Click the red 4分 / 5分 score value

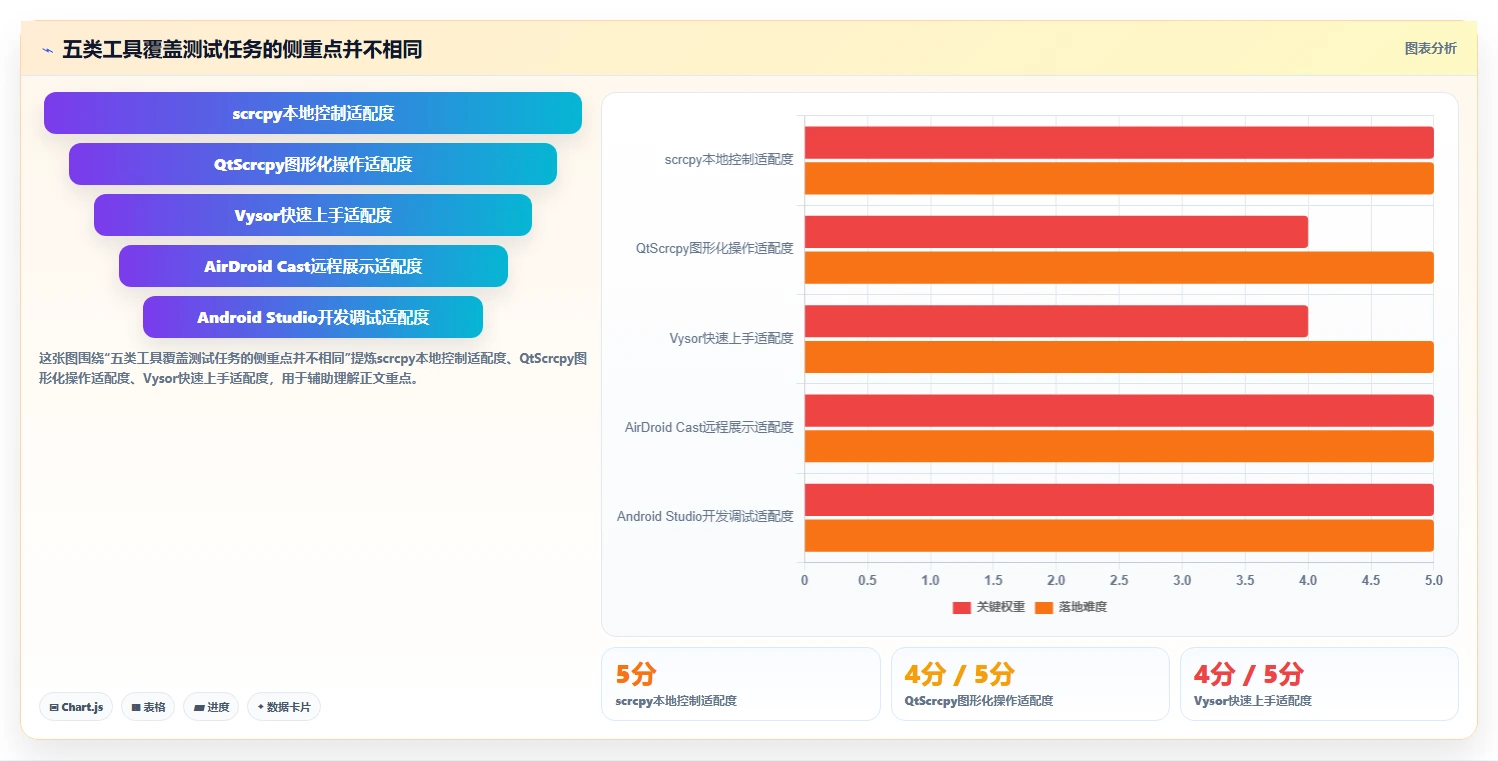tap(1249, 674)
